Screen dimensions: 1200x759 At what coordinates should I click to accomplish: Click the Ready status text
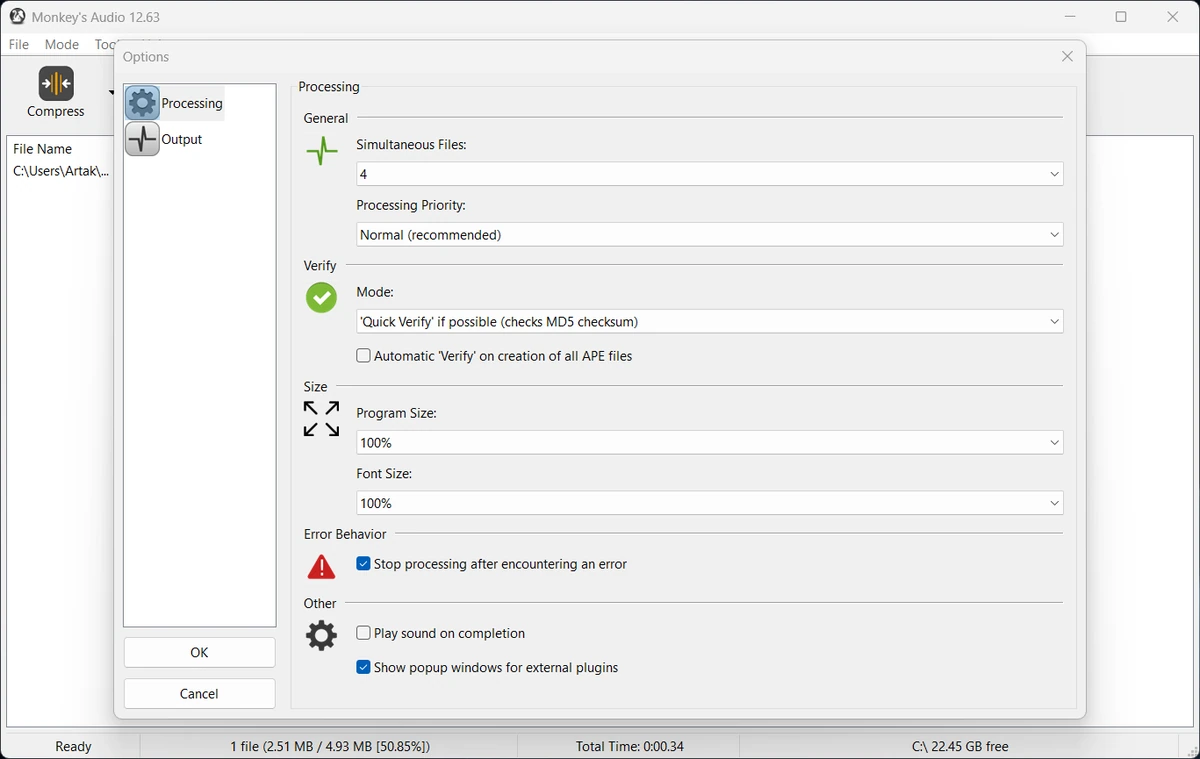73,746
